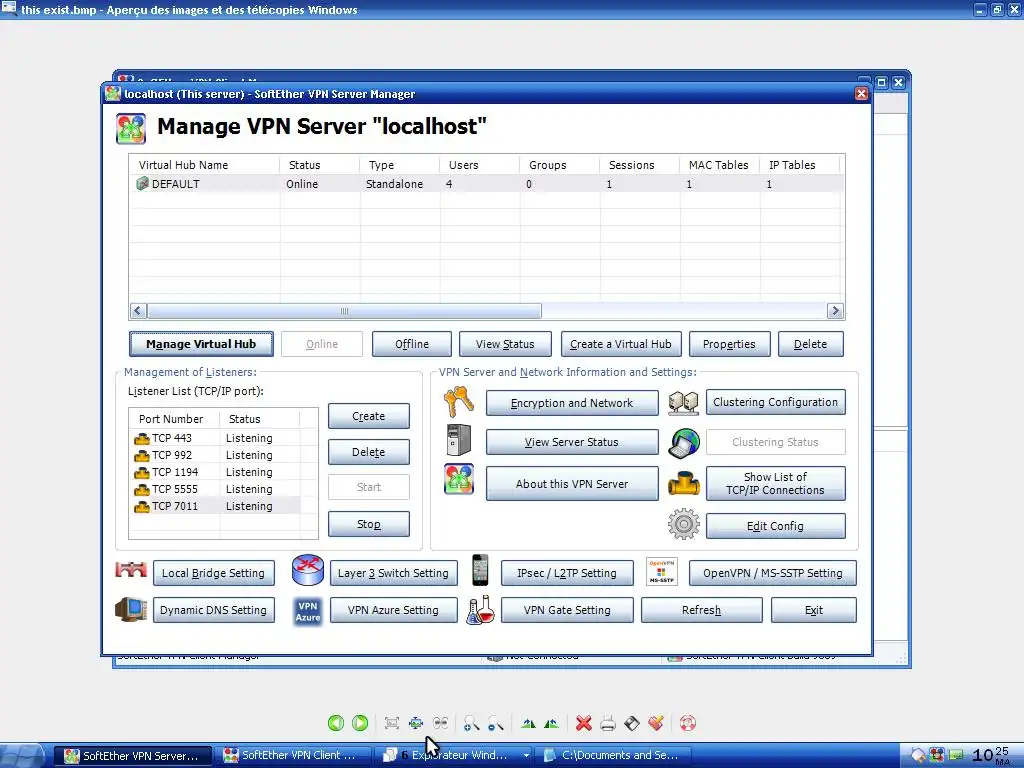The width and height of the screenshot is (1024, 768).
Task: Set hub Offline with the Offline button
Action: [x=411, y=344]
